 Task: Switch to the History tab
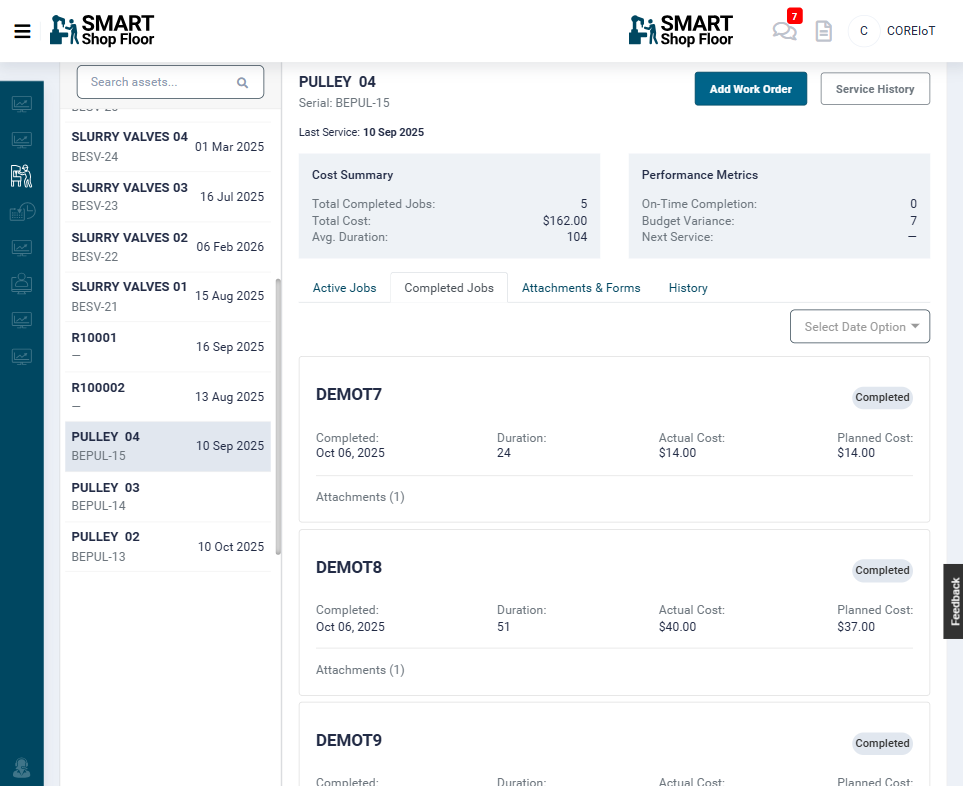coord(687,288)
